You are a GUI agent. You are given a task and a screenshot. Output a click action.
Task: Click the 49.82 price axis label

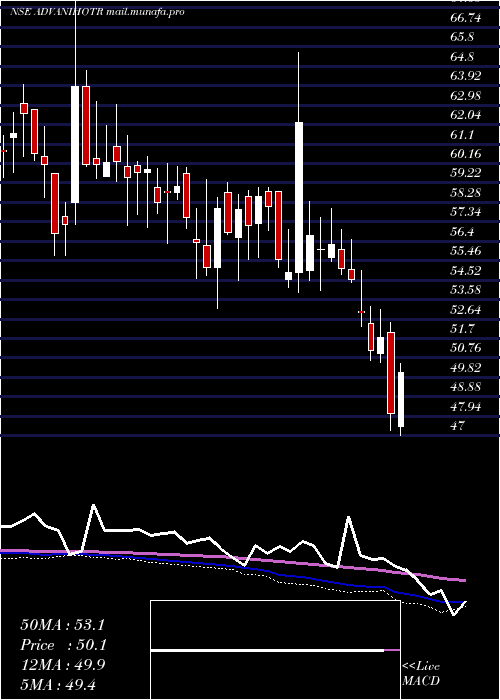coord(466,367)
